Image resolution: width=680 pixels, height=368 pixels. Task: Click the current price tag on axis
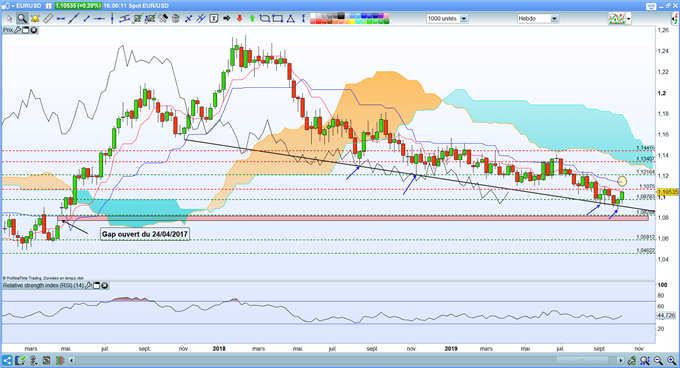(668, 192)
